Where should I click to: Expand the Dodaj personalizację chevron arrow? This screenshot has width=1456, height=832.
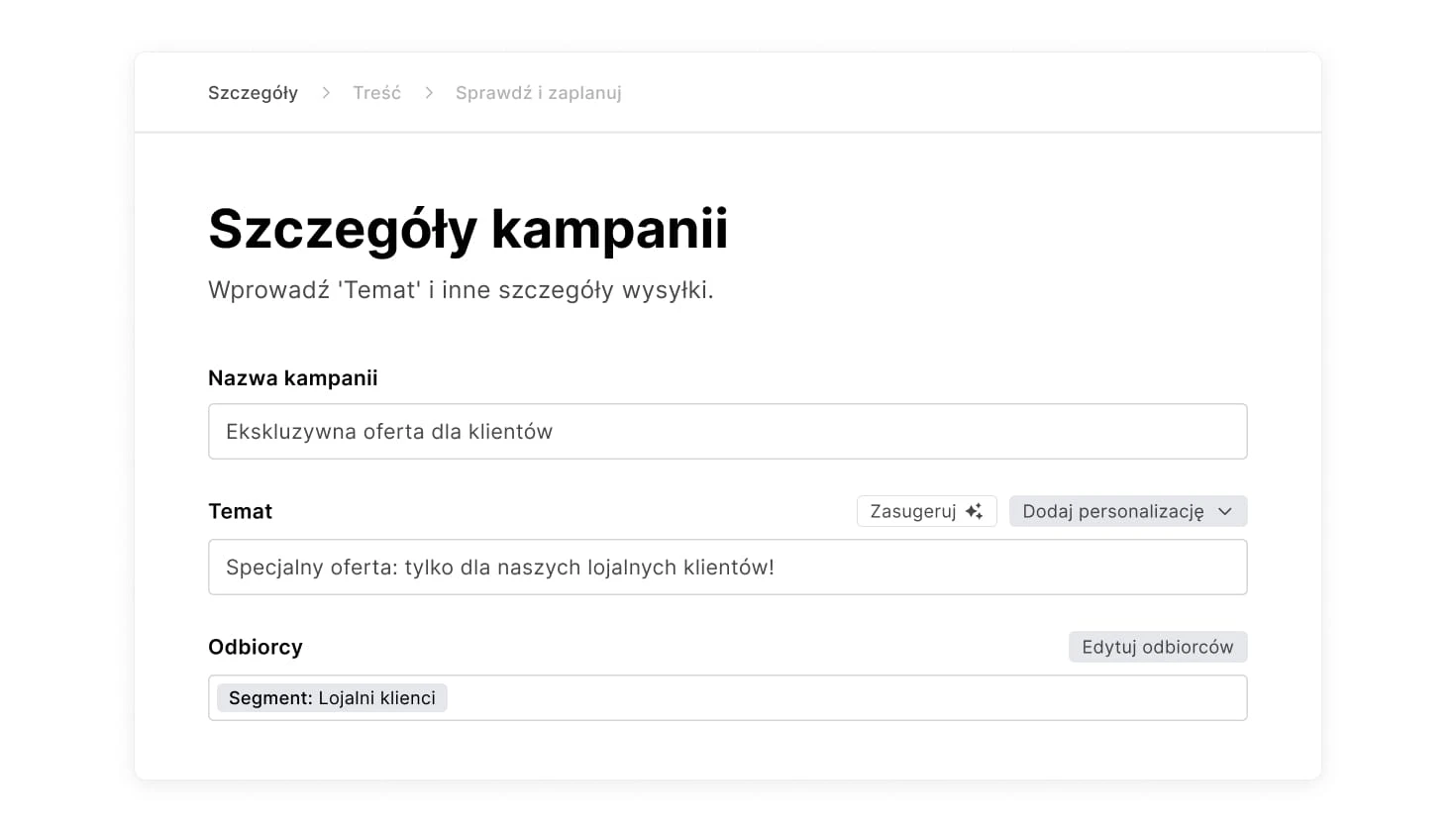1225,511
